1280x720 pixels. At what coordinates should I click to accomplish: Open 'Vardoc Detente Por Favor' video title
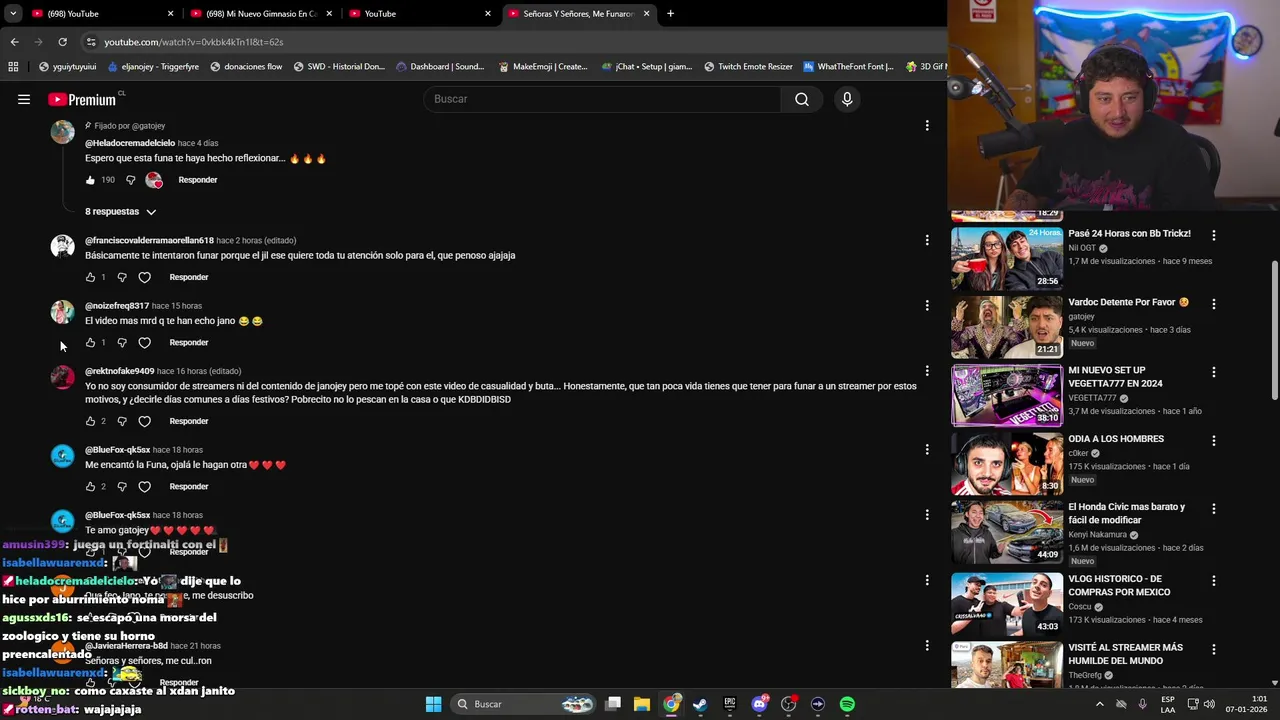point(1128,302)
